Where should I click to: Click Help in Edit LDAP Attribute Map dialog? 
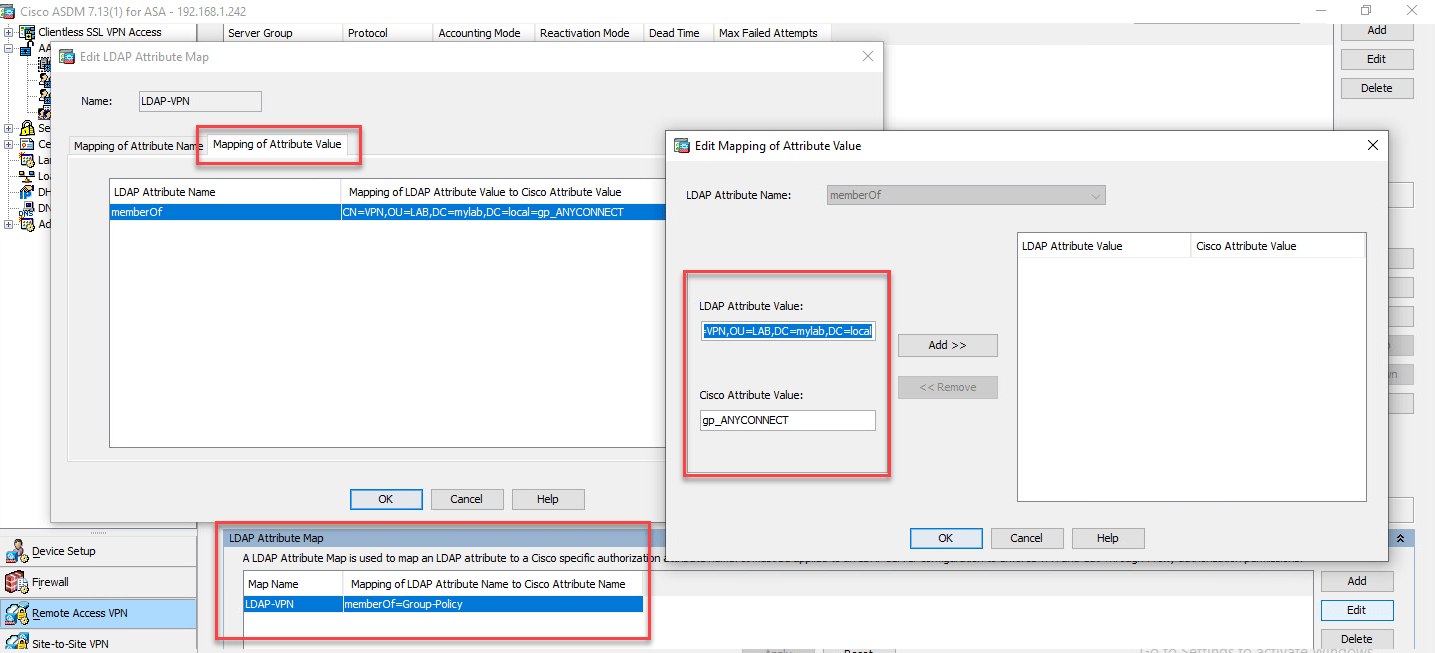coord(547,499)
